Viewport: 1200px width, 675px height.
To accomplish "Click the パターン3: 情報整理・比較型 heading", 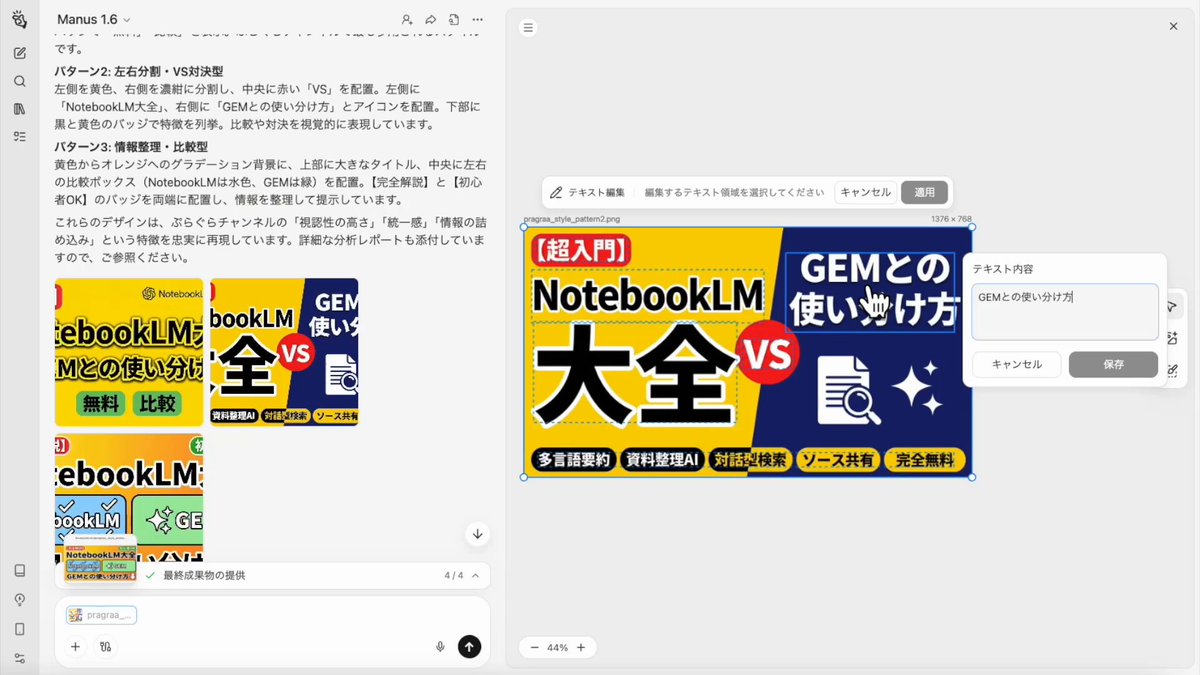I will point(131,146).
